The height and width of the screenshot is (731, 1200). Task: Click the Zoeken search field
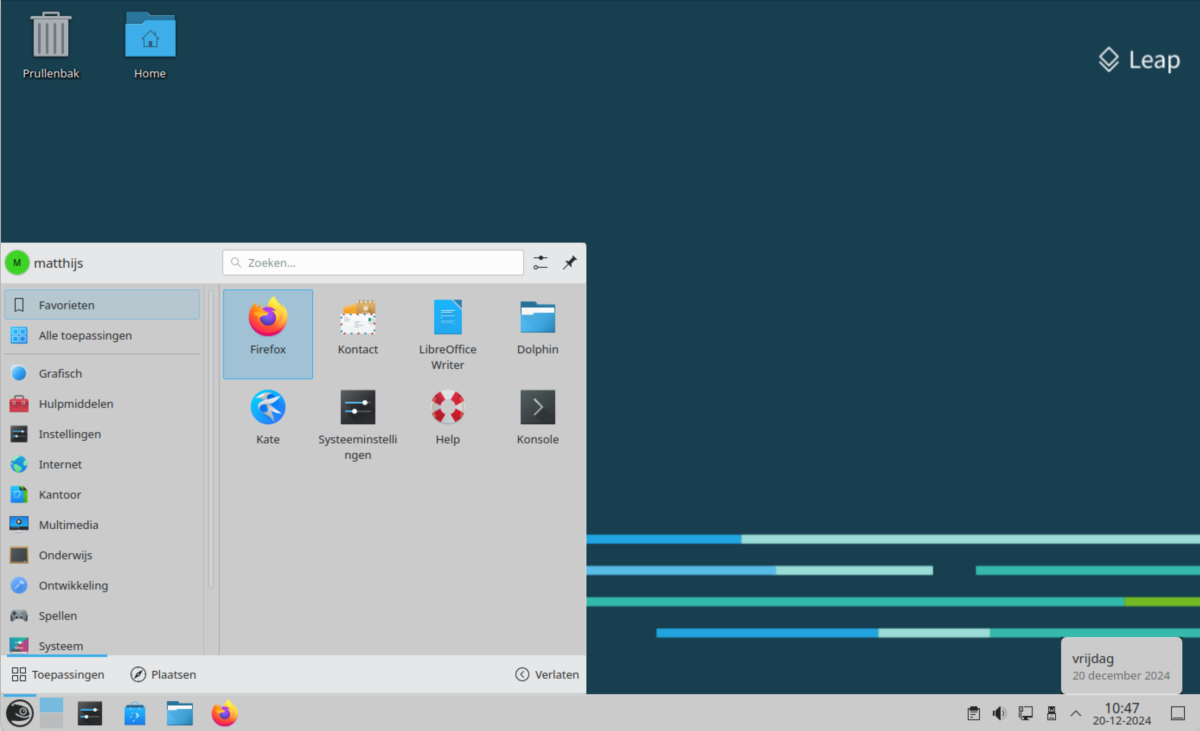(373, 263)
